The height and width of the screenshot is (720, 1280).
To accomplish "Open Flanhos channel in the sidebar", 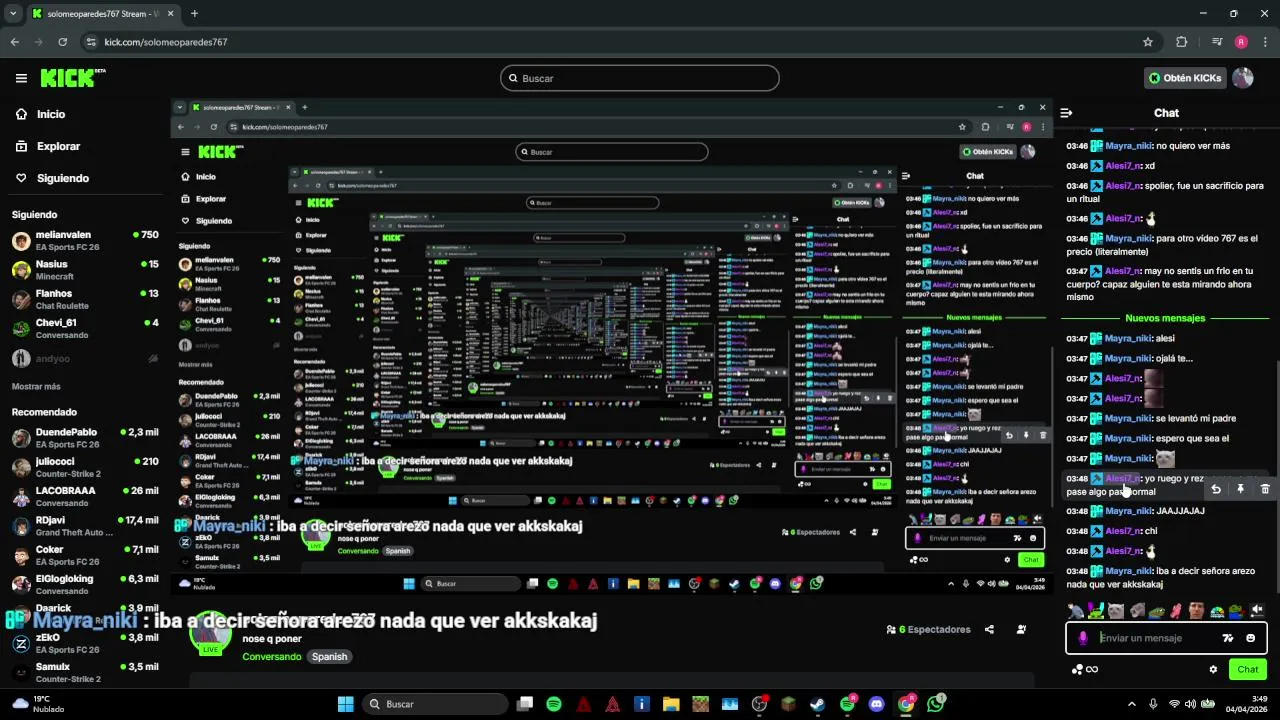I will (x=85, y=299).
